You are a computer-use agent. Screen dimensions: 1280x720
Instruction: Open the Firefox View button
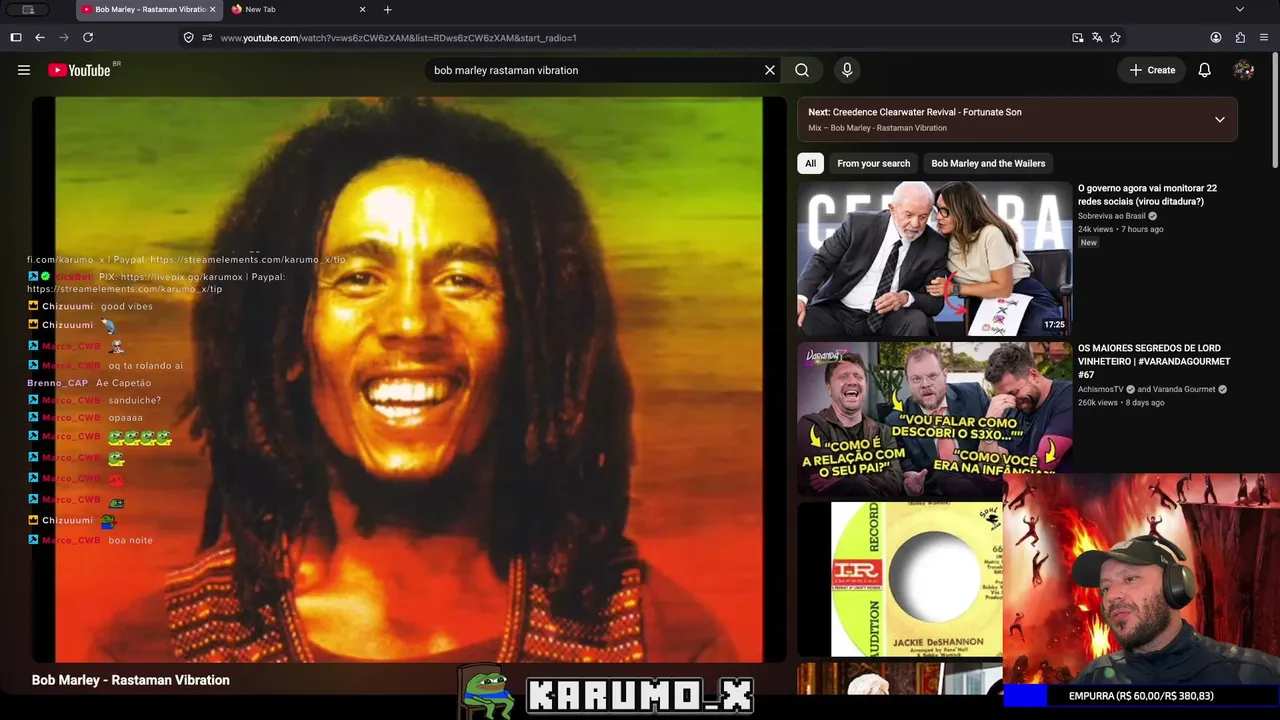[28, 10]
